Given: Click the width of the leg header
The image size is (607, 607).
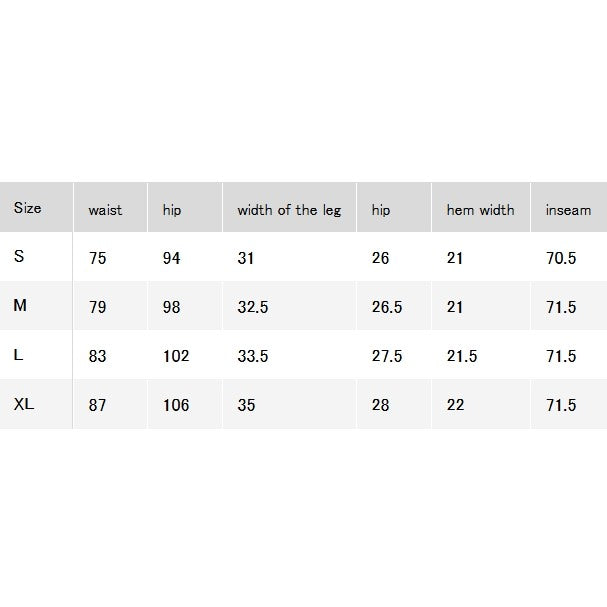Looking at the screenshot, I should [x=289, y=210].
